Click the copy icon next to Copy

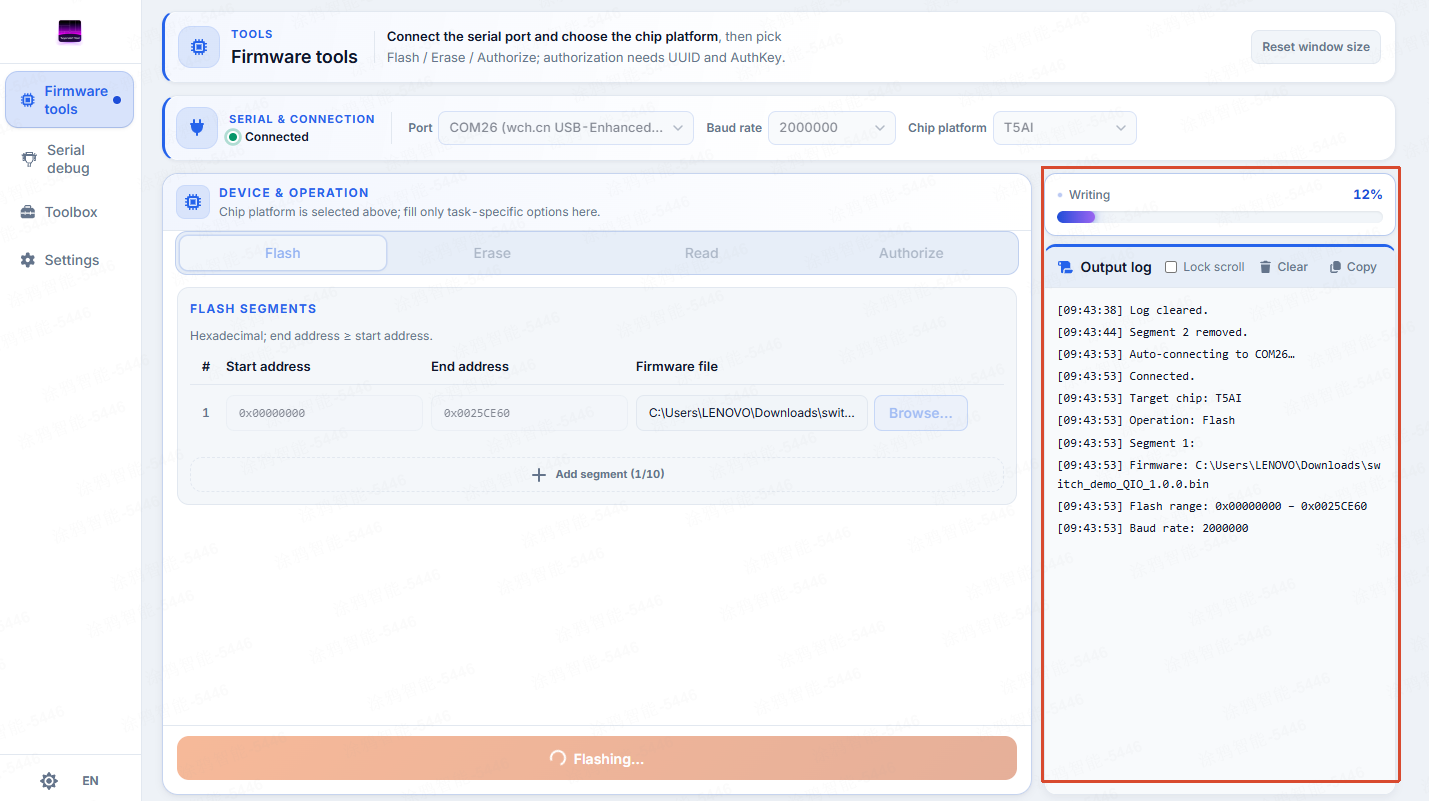(x=1335, y=267)
